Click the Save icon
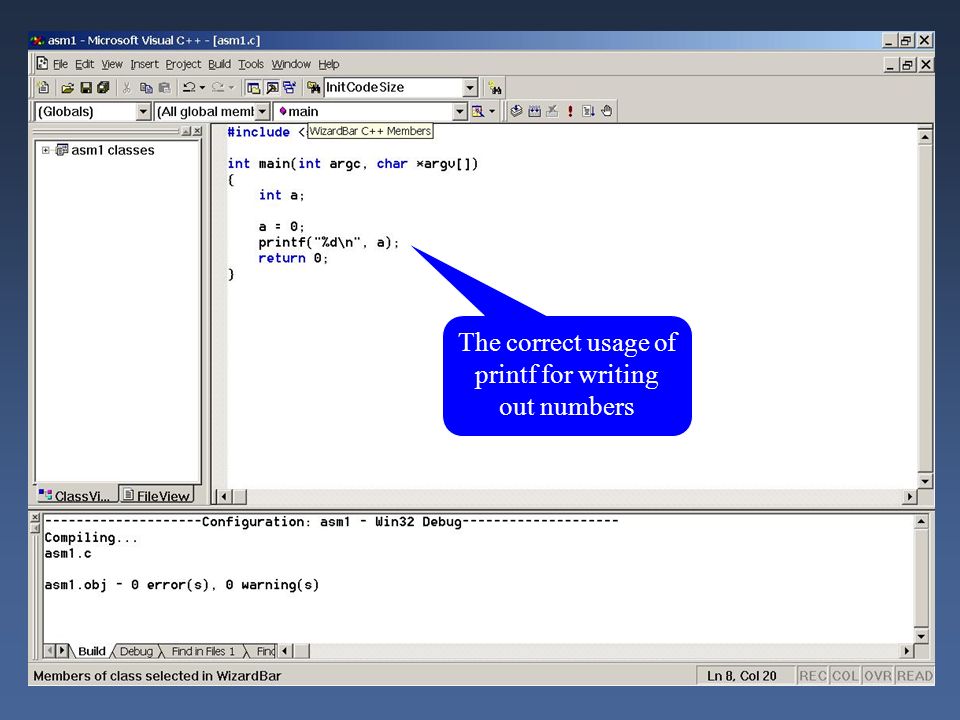The height and width of the screenshot is (720, 960). click(86, 88)
